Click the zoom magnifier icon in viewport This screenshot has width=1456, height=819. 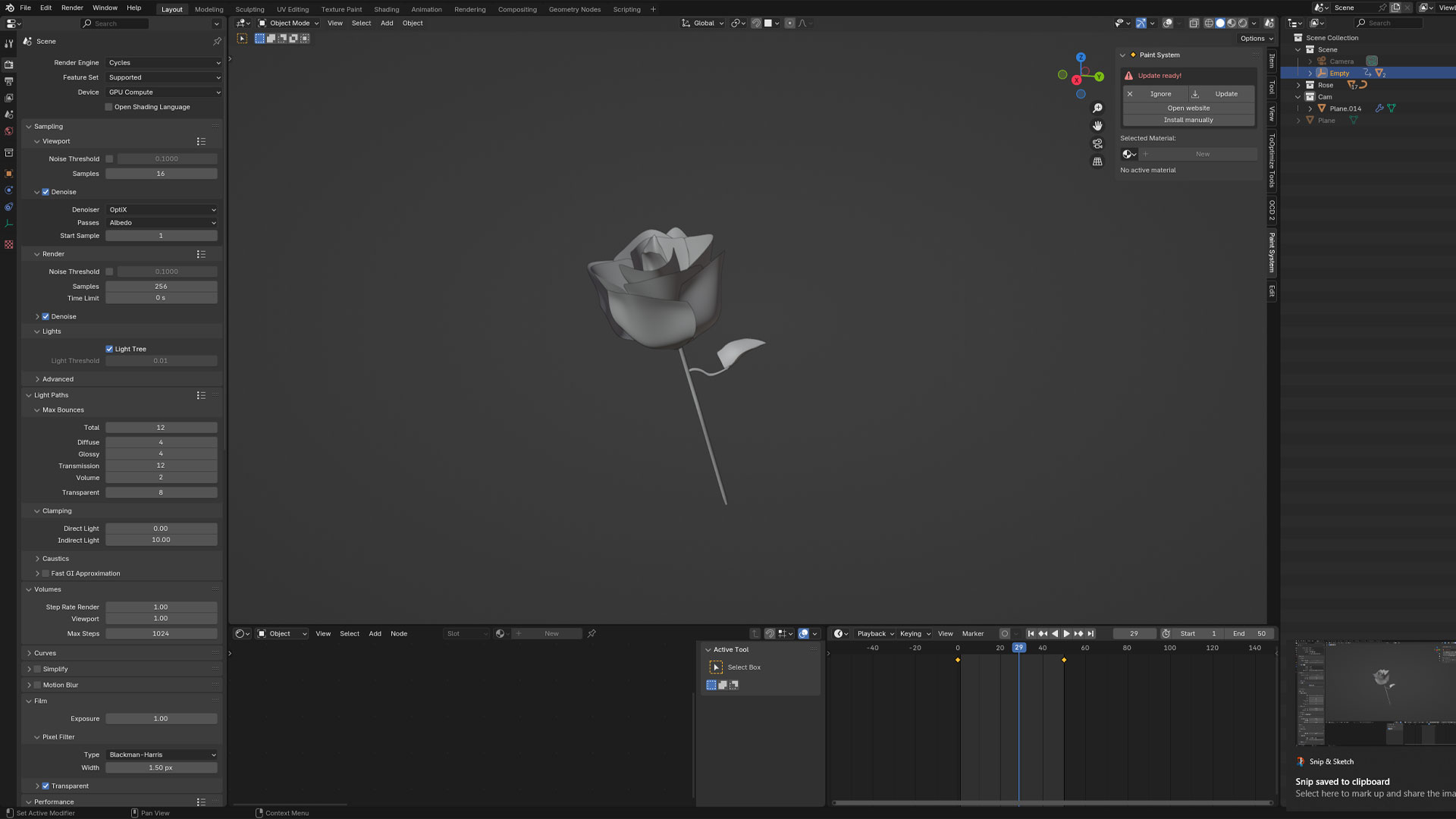point(1097,108)
